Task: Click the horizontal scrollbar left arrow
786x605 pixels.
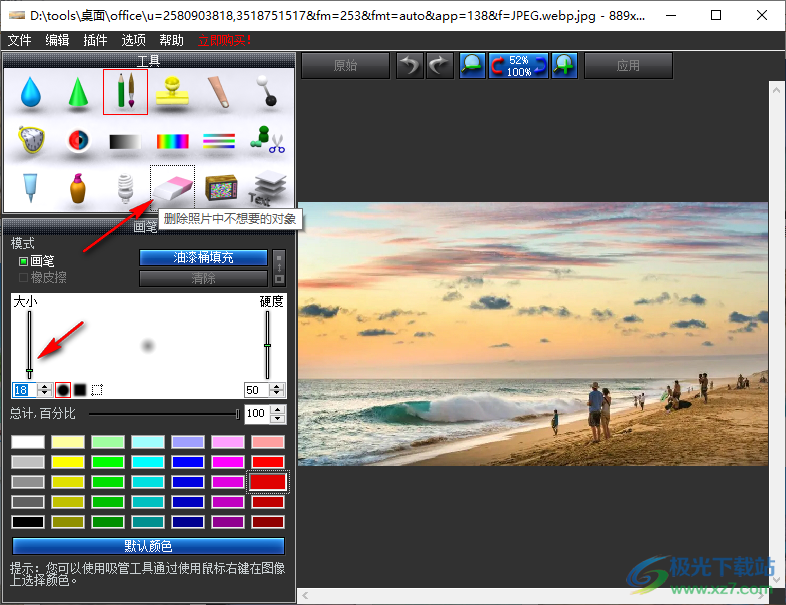Action: point(305,595)
